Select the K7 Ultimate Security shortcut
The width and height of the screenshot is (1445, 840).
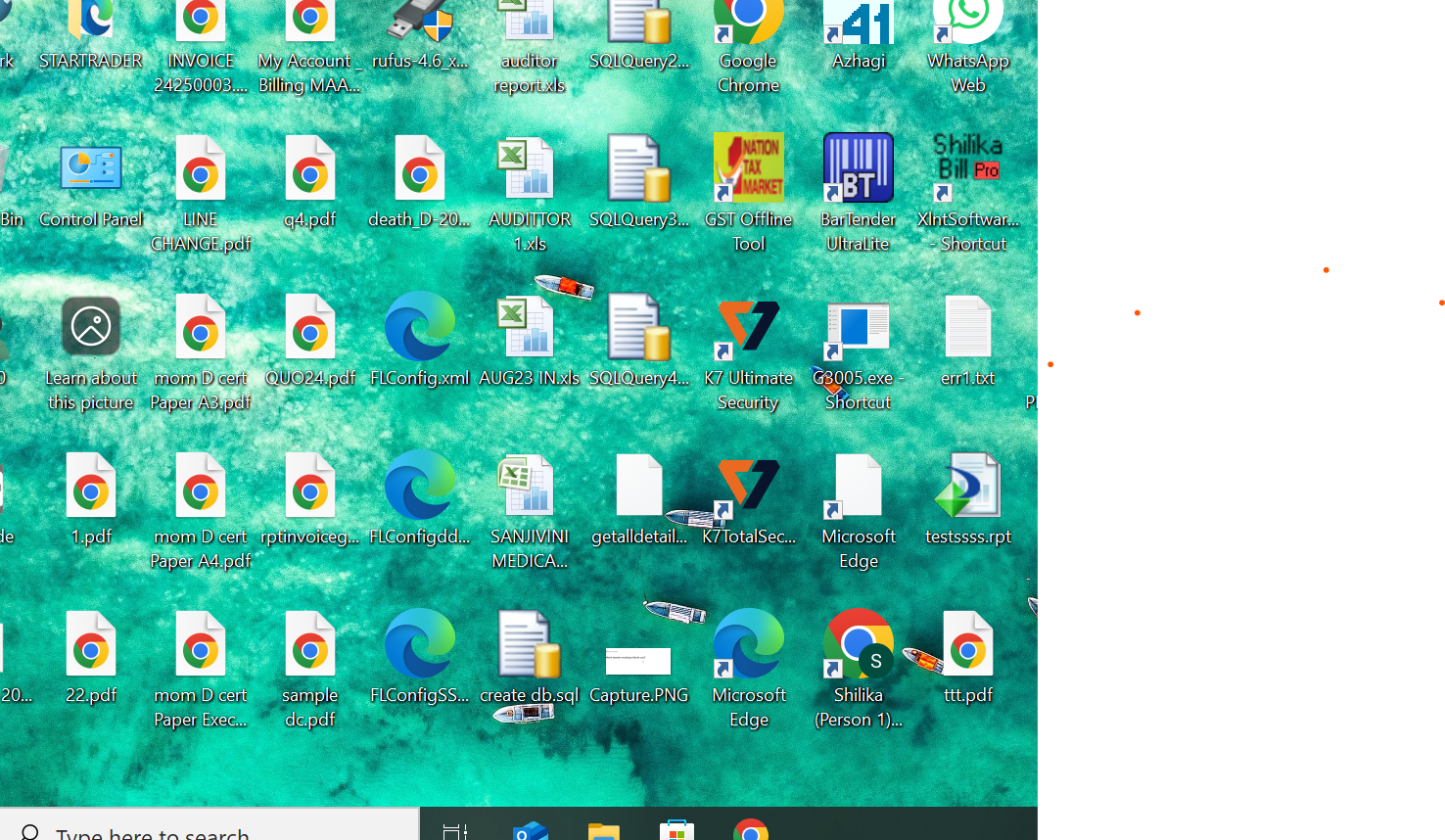(x=749, y=329)
